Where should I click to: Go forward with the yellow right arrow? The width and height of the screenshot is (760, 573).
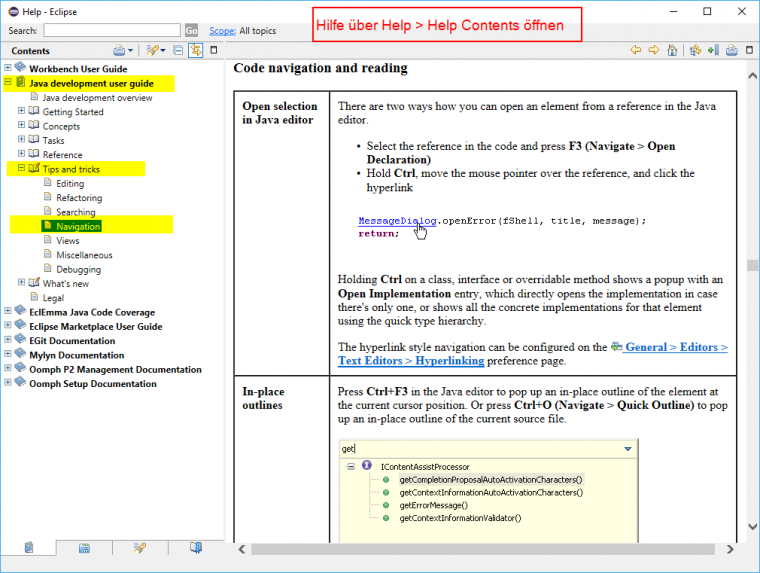click(654, 49)
